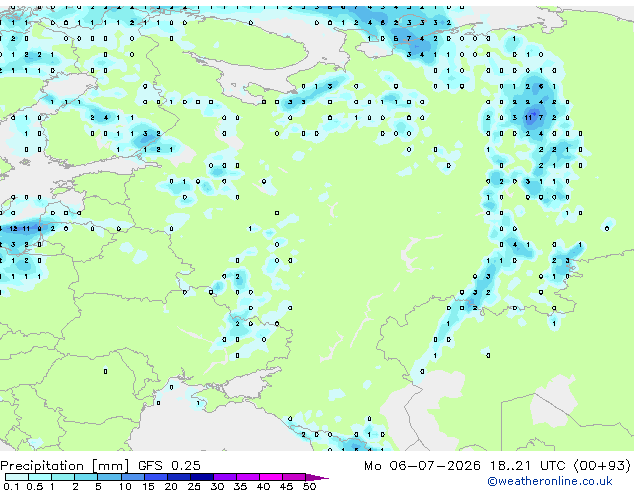Select the 35–40 mm legend swatch
The width and height of the screenshot is (634, 490).
tap(248, 477)
